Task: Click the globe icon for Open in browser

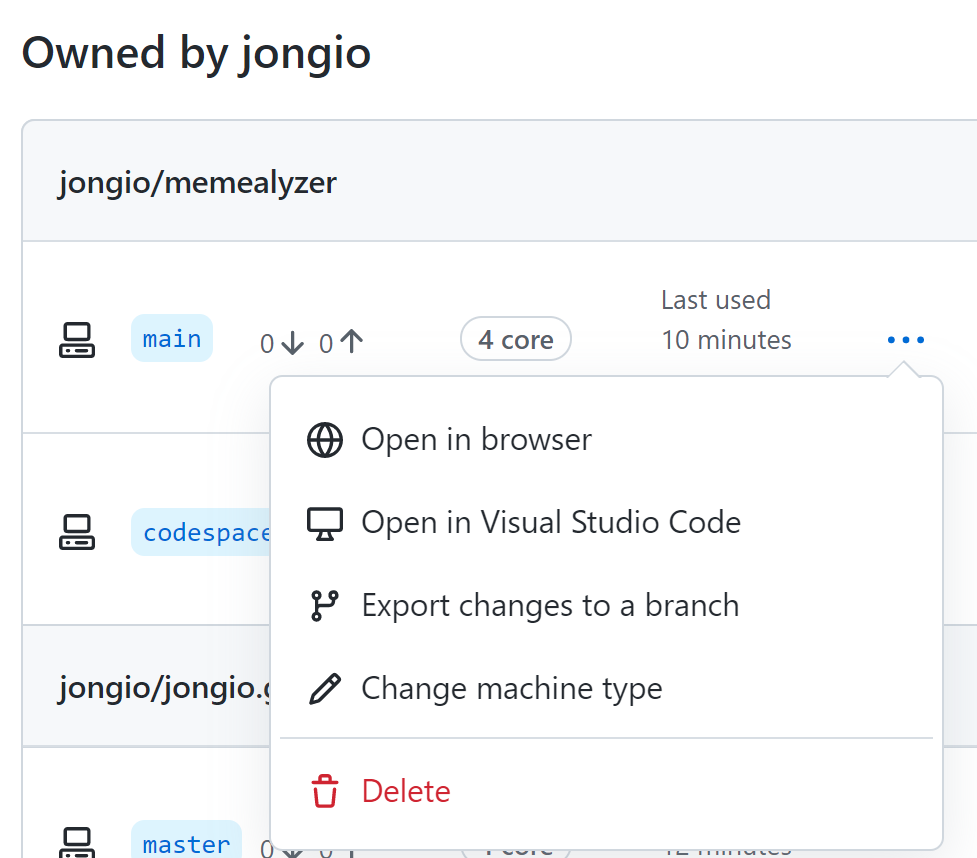Action: coord(323,439)
